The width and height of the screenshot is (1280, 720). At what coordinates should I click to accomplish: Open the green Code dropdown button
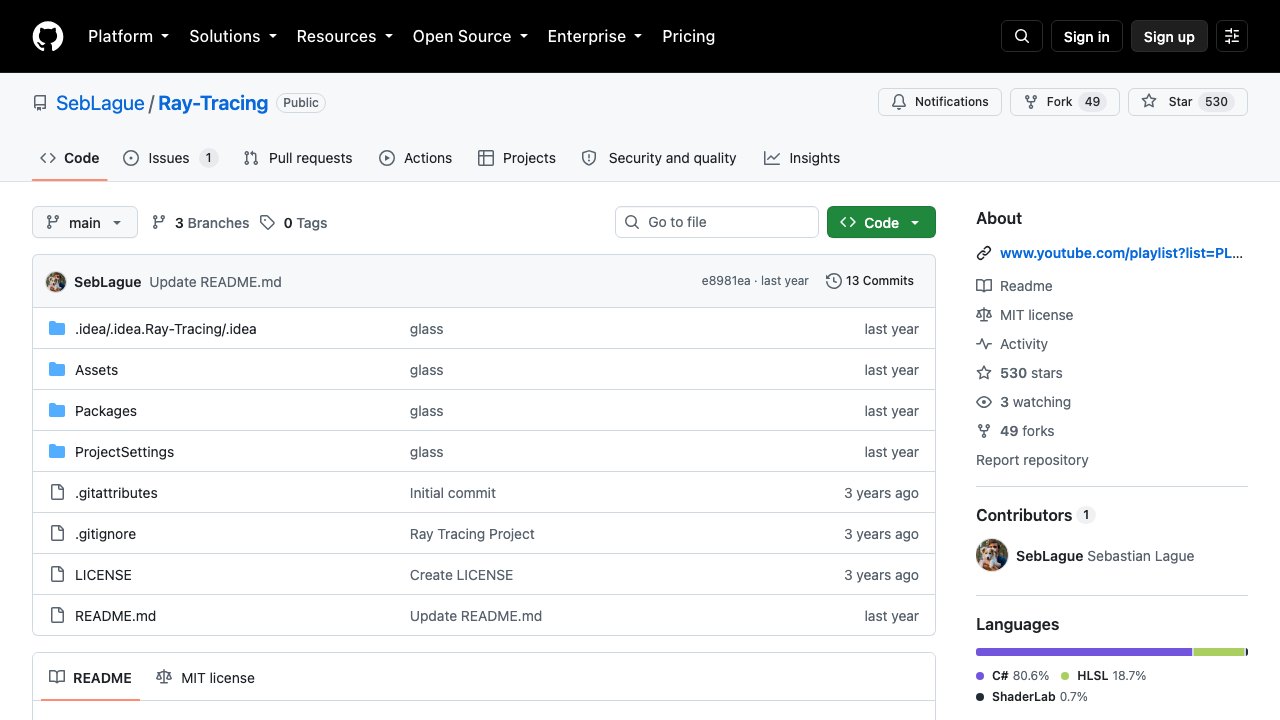point(881,223)
